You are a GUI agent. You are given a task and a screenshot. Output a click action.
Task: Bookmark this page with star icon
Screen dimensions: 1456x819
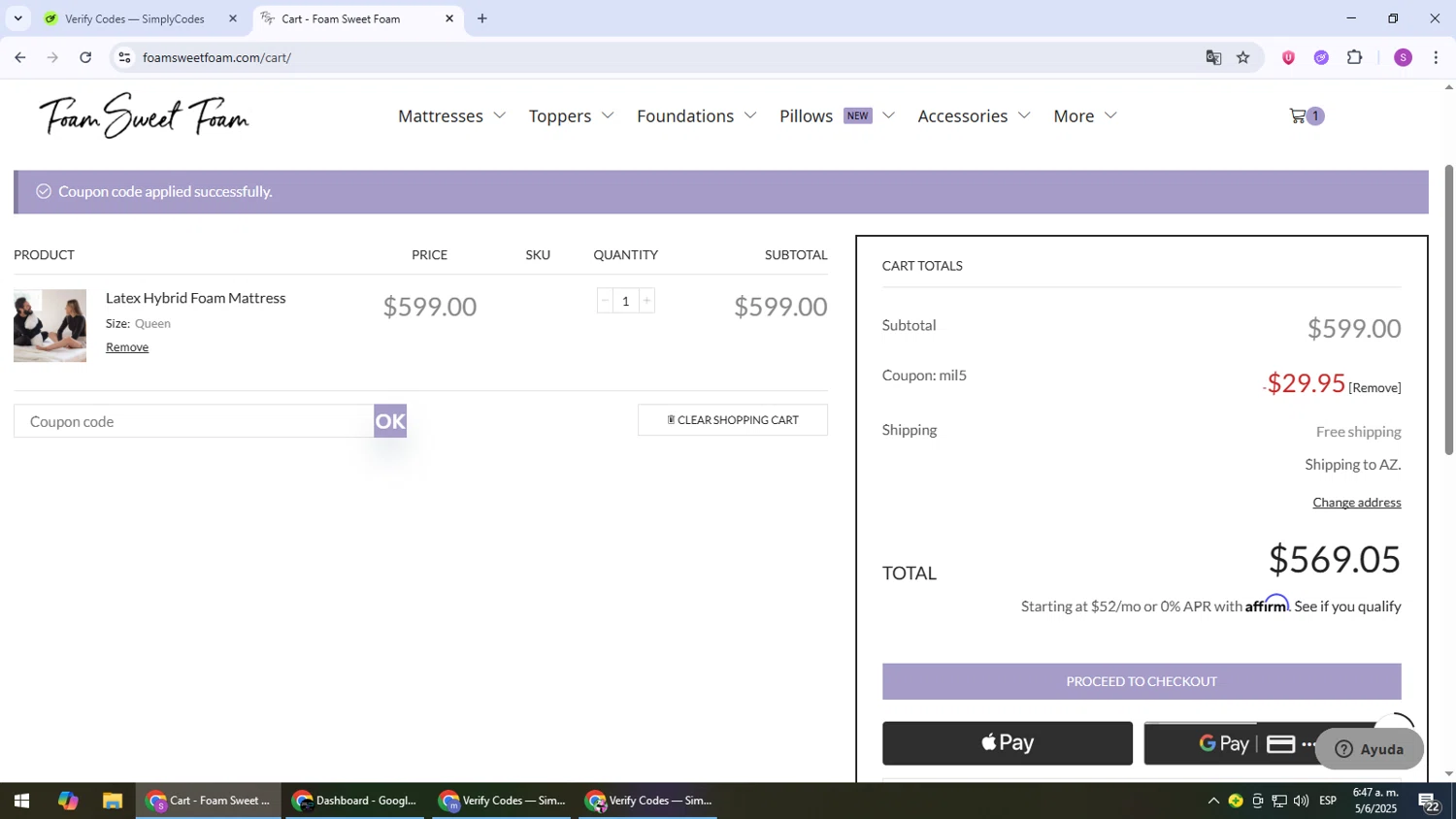[1243, 57]
